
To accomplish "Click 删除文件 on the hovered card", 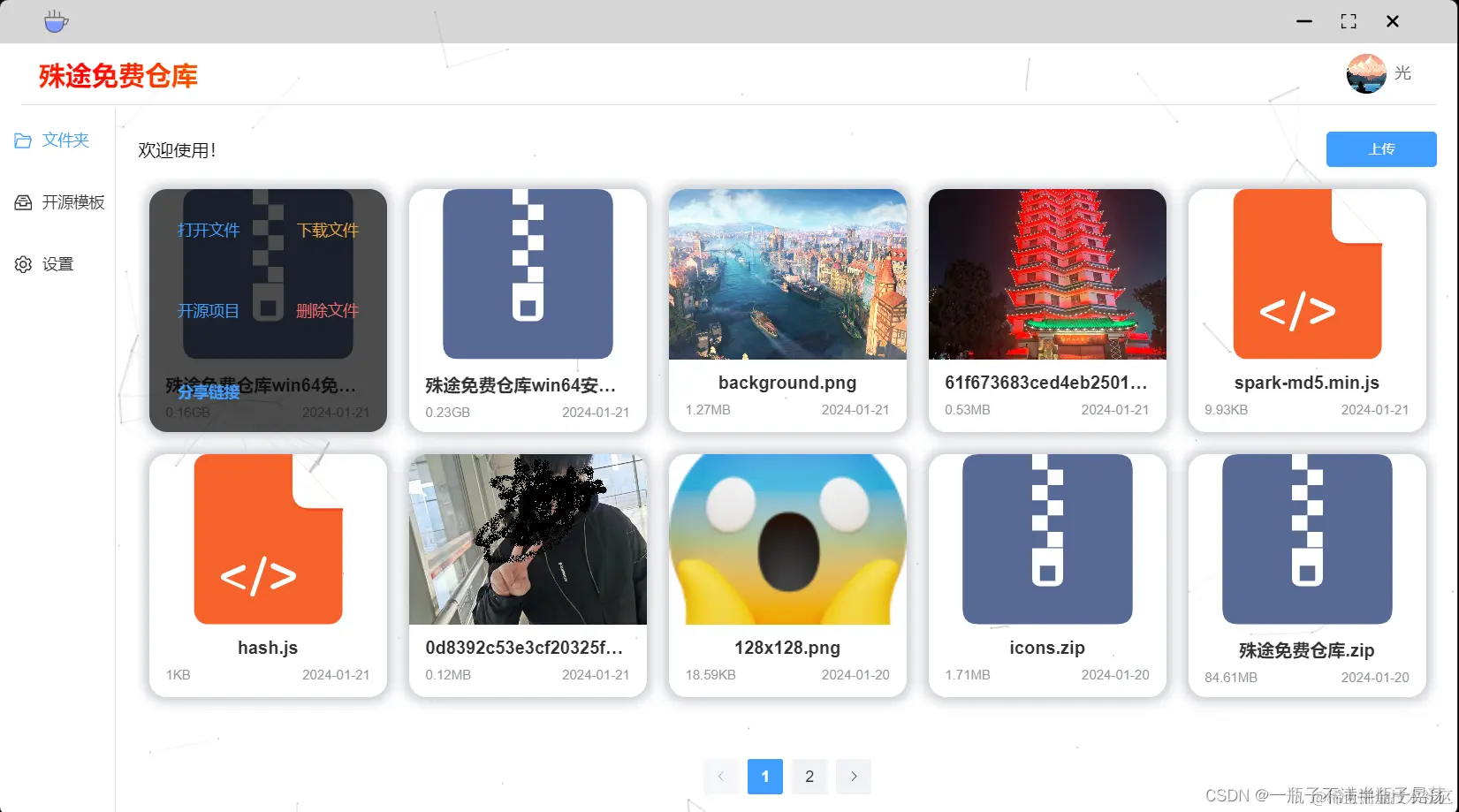I will pyautogui.click(x=328, y=311).
